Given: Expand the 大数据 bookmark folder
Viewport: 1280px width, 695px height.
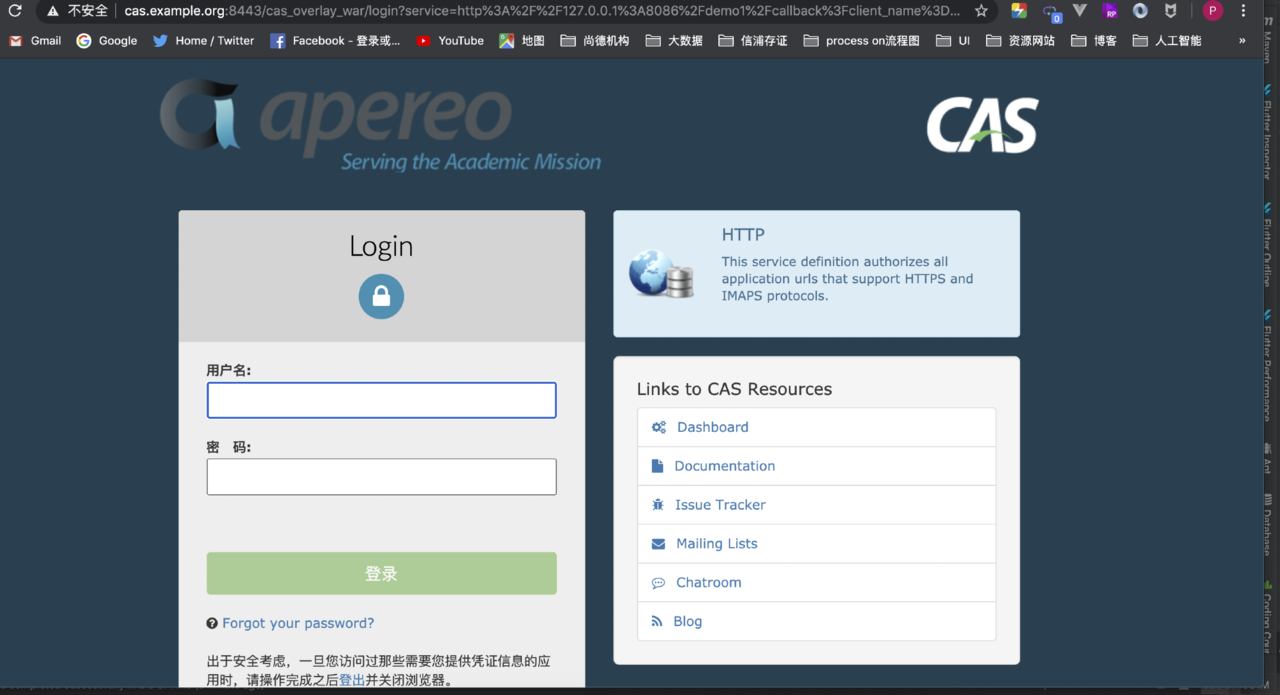Looking at the screenshot, I should [x=674, y=41].
